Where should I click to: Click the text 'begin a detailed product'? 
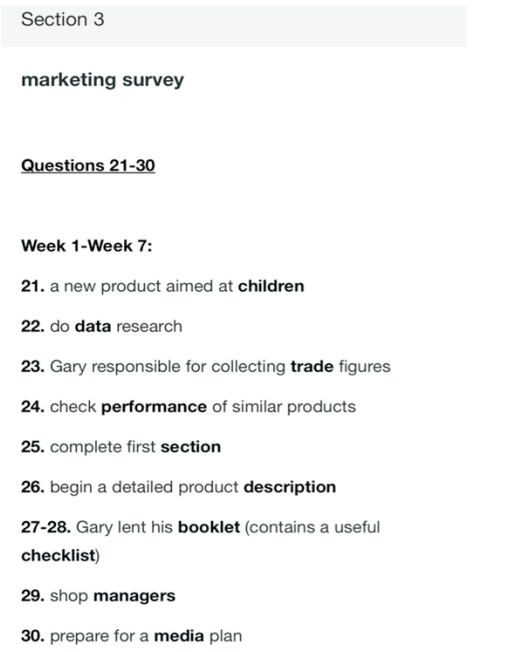tap(144, 487)
